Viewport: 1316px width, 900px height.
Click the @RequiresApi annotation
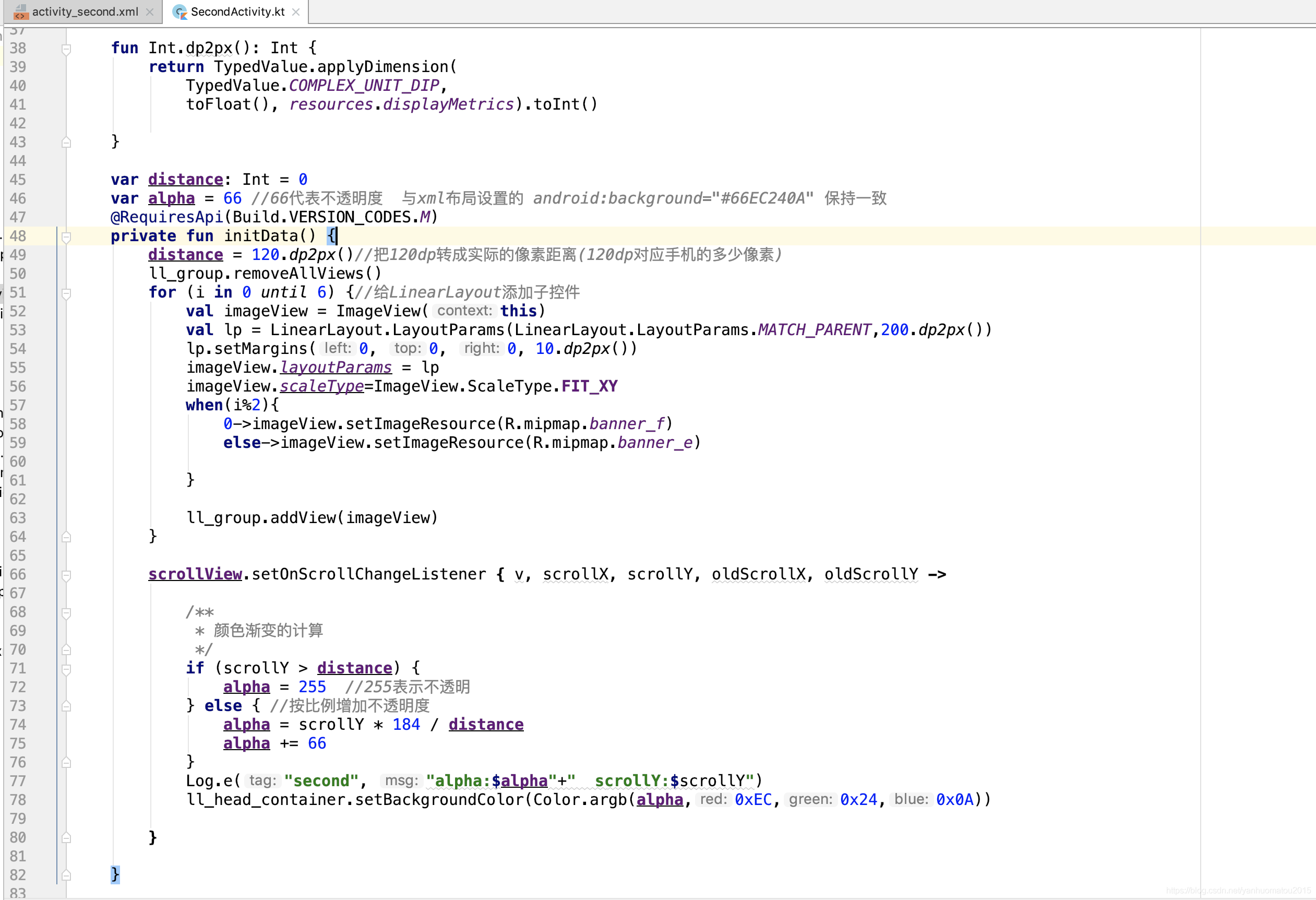point(167,217)
